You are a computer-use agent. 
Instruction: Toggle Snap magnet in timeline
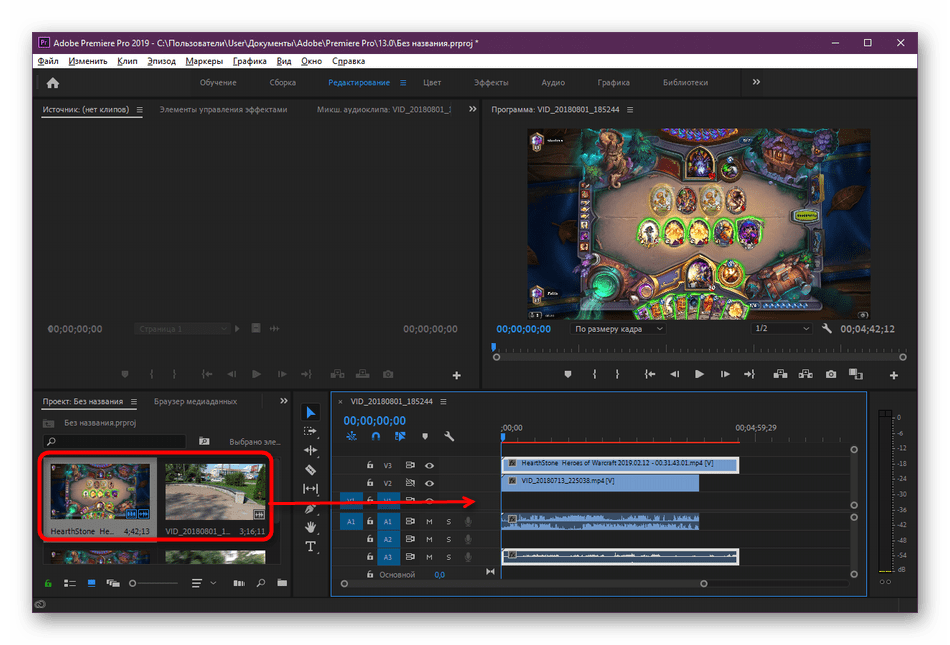click(376, 436)
